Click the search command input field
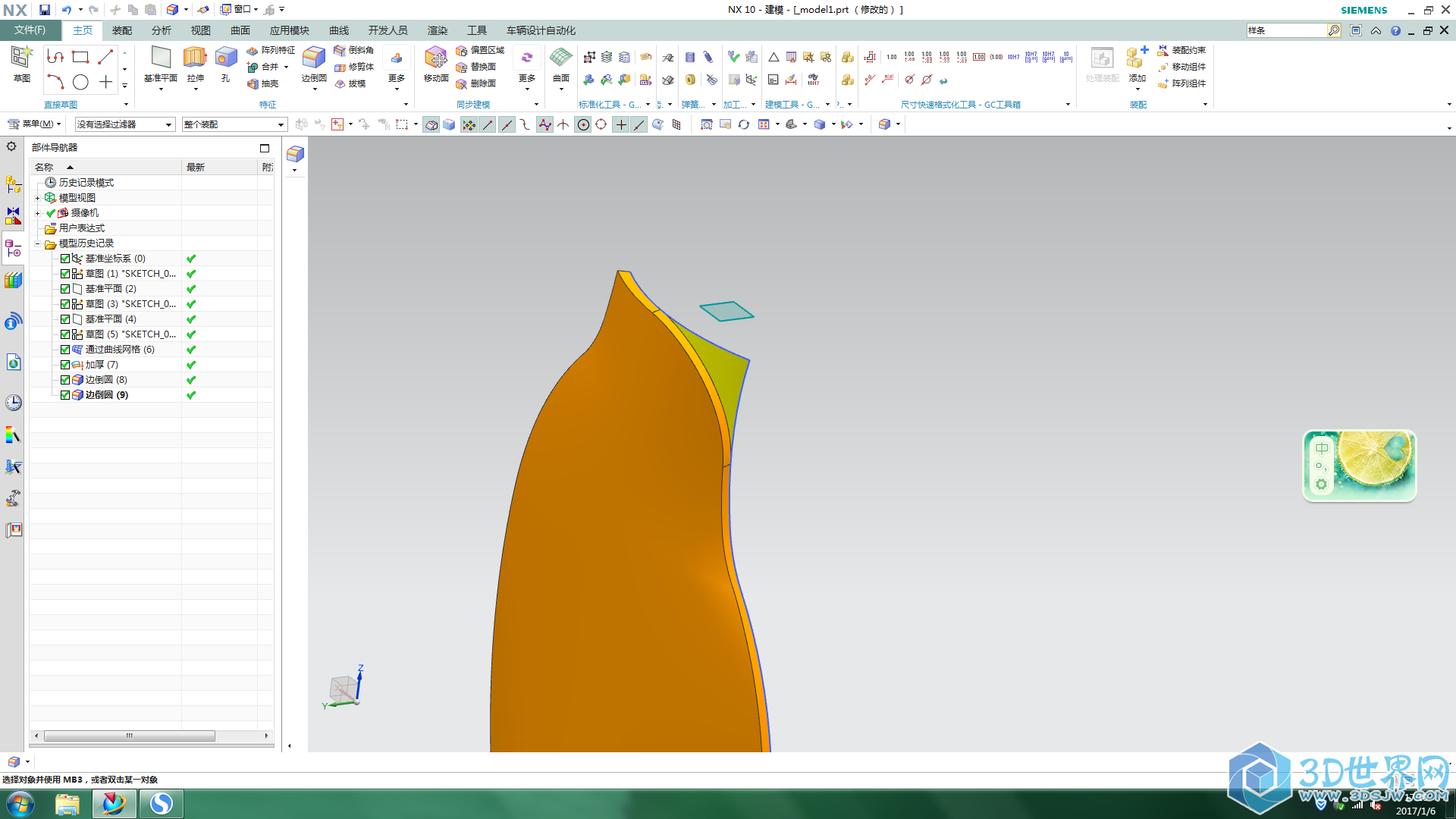 pyautogui.click(x=1286, y=30)
